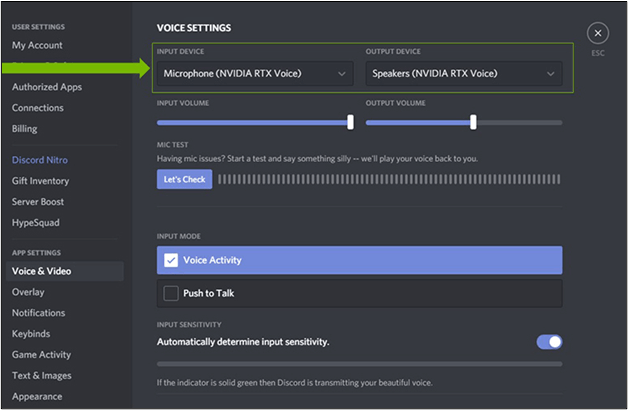The image size is (628, 410).
Task: Open Overlay settings
Action: (28, 292)
